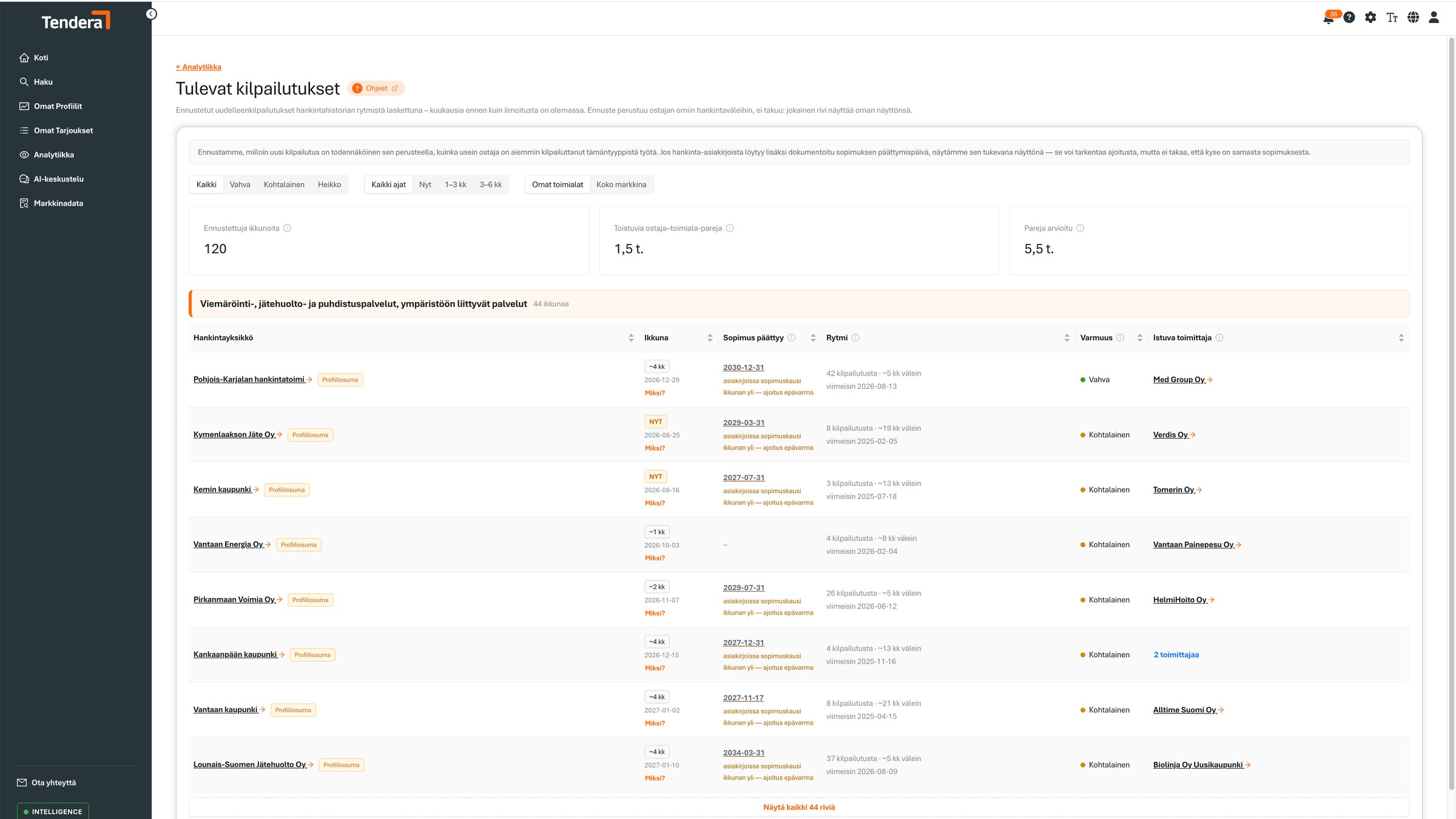
Task: Click the Tendera logo
Action: coord(76,21)
